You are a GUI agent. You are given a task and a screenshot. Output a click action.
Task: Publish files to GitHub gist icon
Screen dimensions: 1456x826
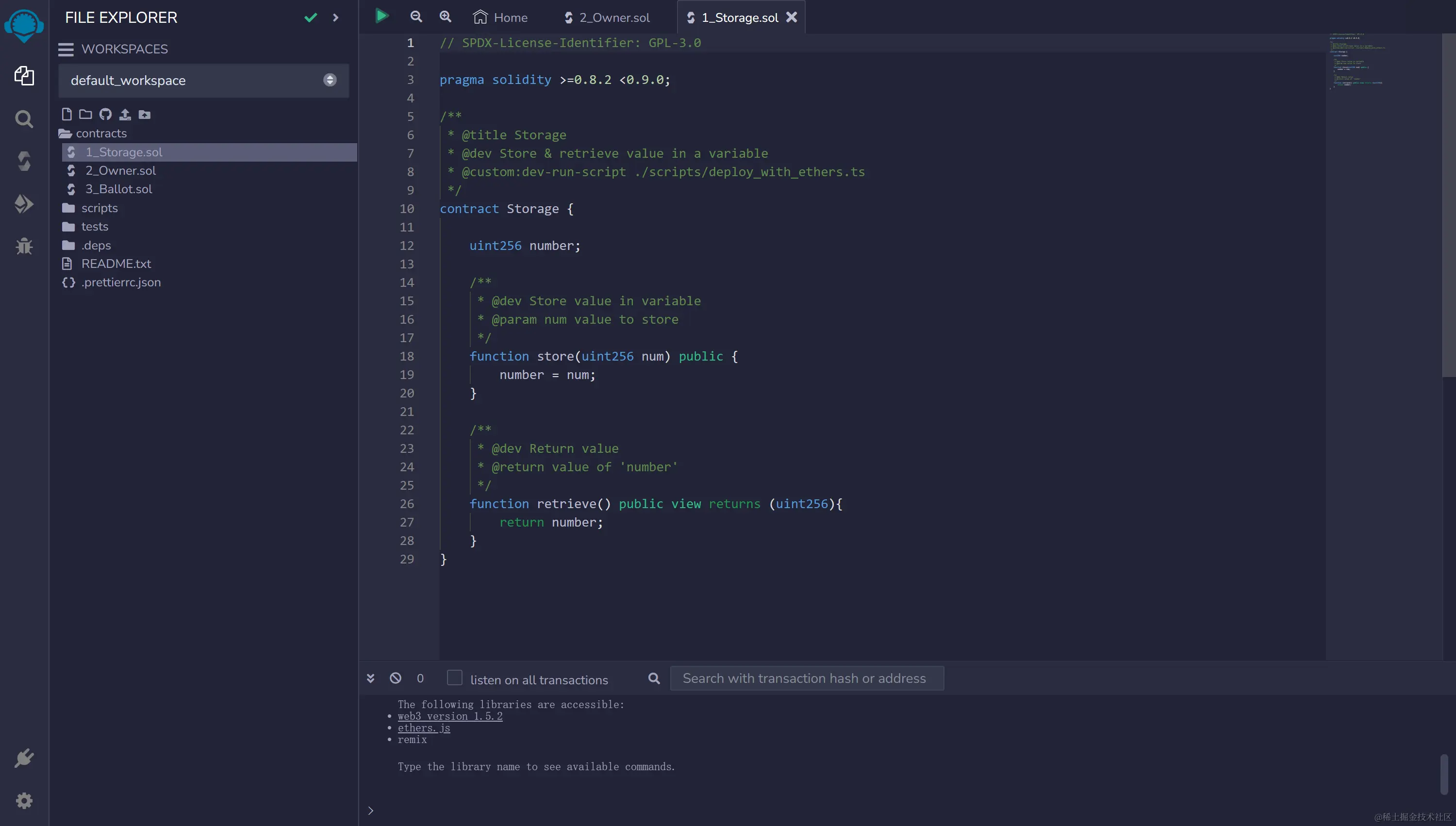pyautogui.click(x=105, y=115)
